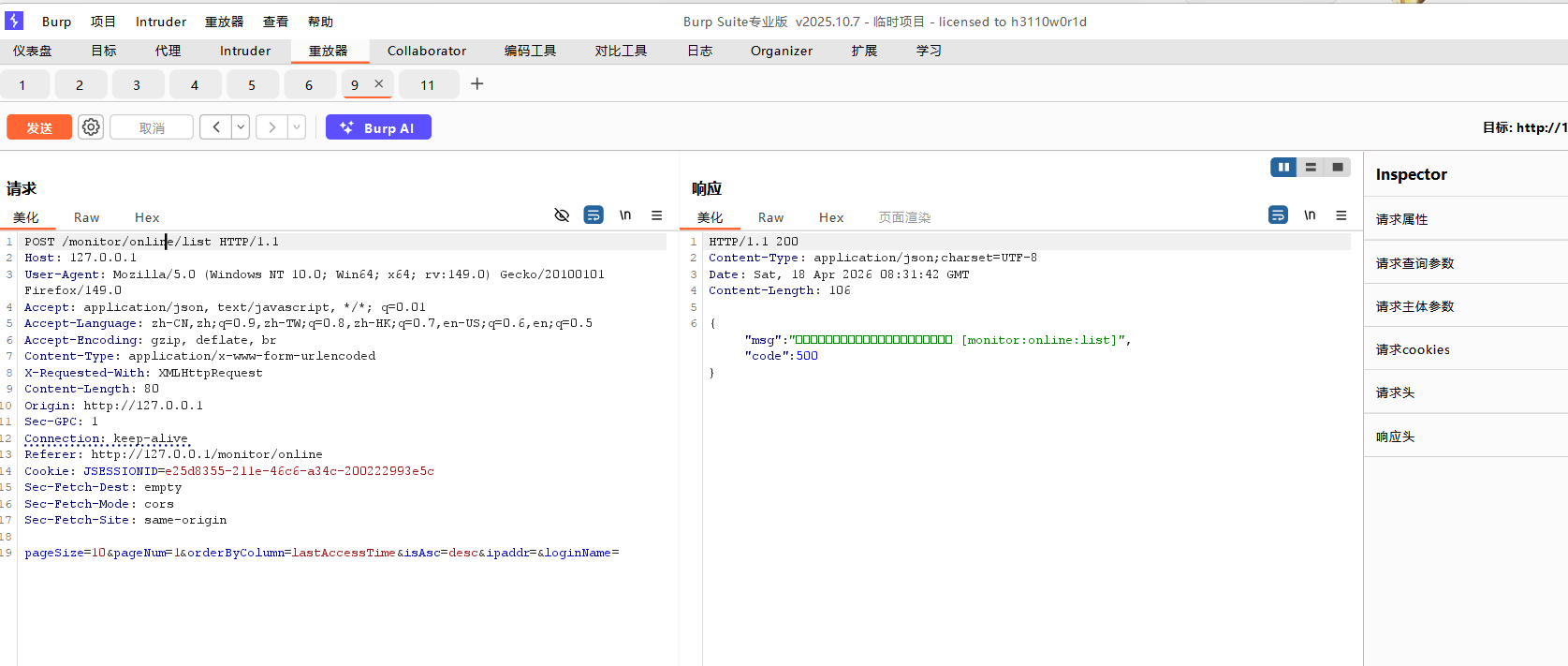Open response panel hamburger menu

(1341, 215)
